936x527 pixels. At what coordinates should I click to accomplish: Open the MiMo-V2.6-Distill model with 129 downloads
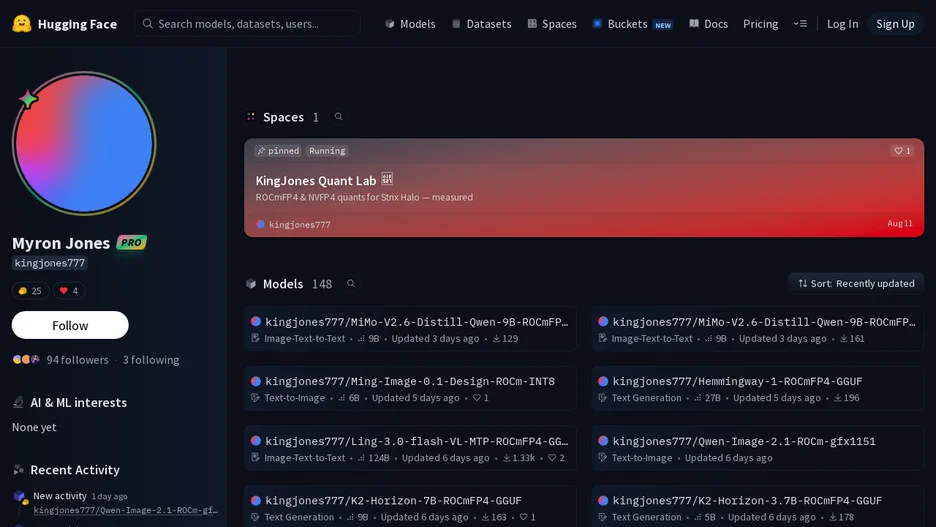[410, 329]
